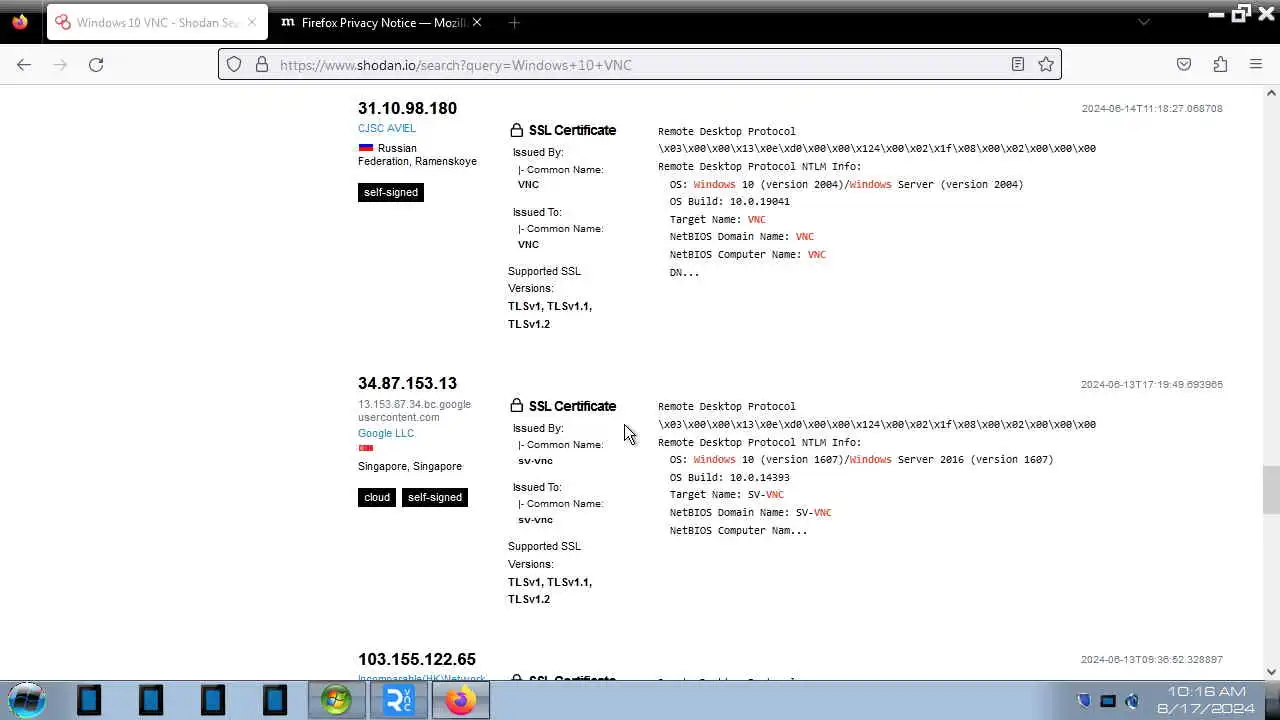Open the tracking protection shield icon

[234, 64]
